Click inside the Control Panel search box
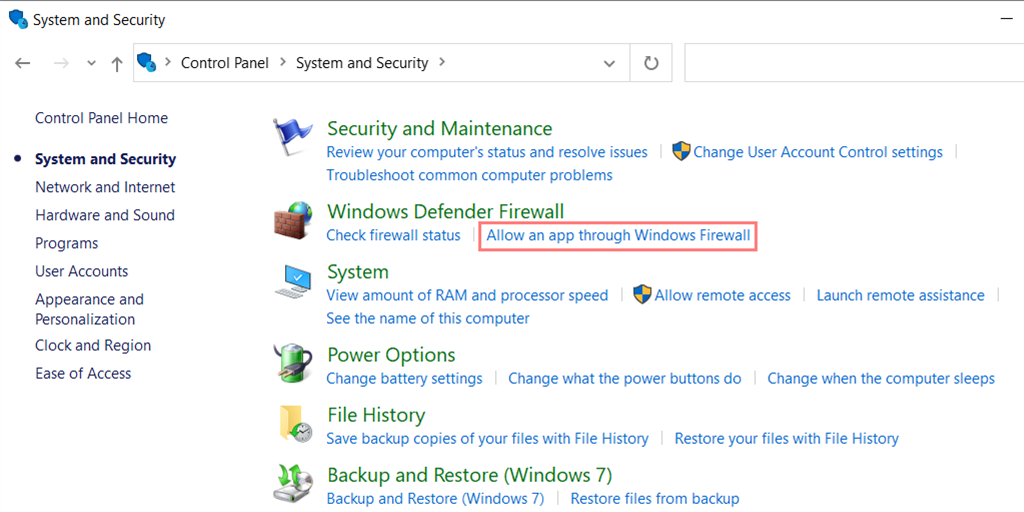 tap(850, 63)
